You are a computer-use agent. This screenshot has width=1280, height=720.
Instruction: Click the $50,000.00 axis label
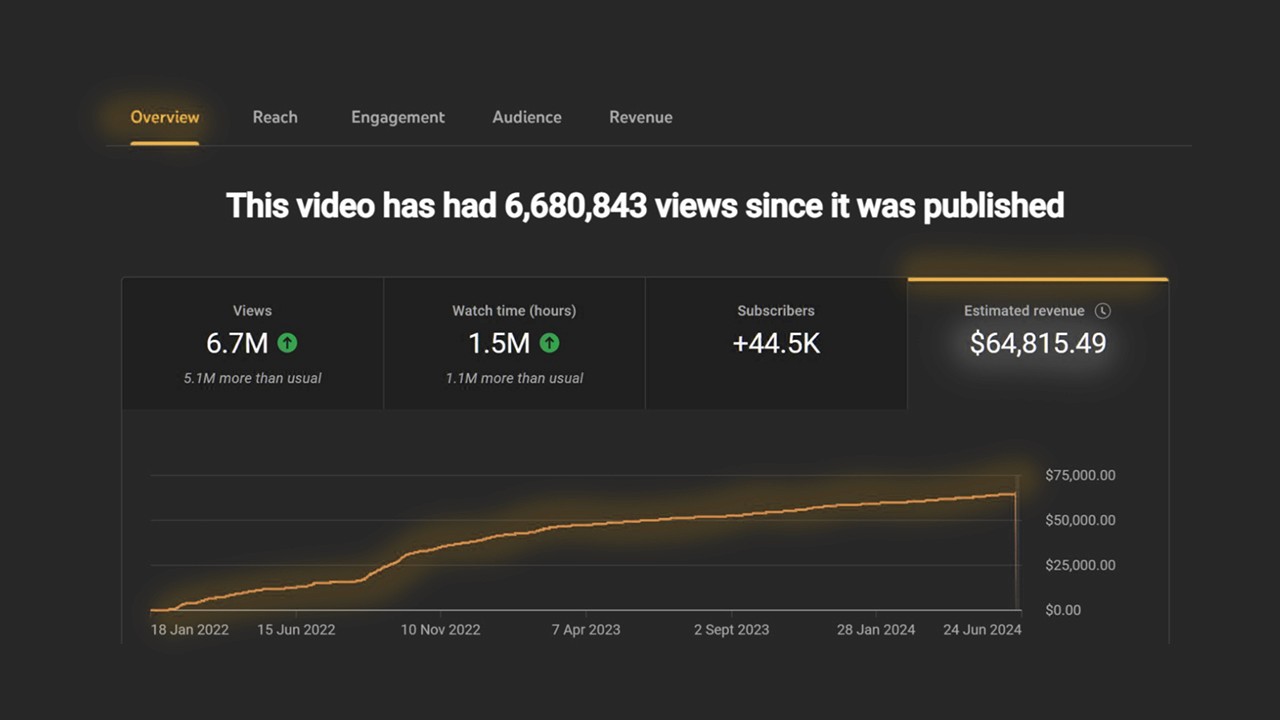tap(1080, 520)
